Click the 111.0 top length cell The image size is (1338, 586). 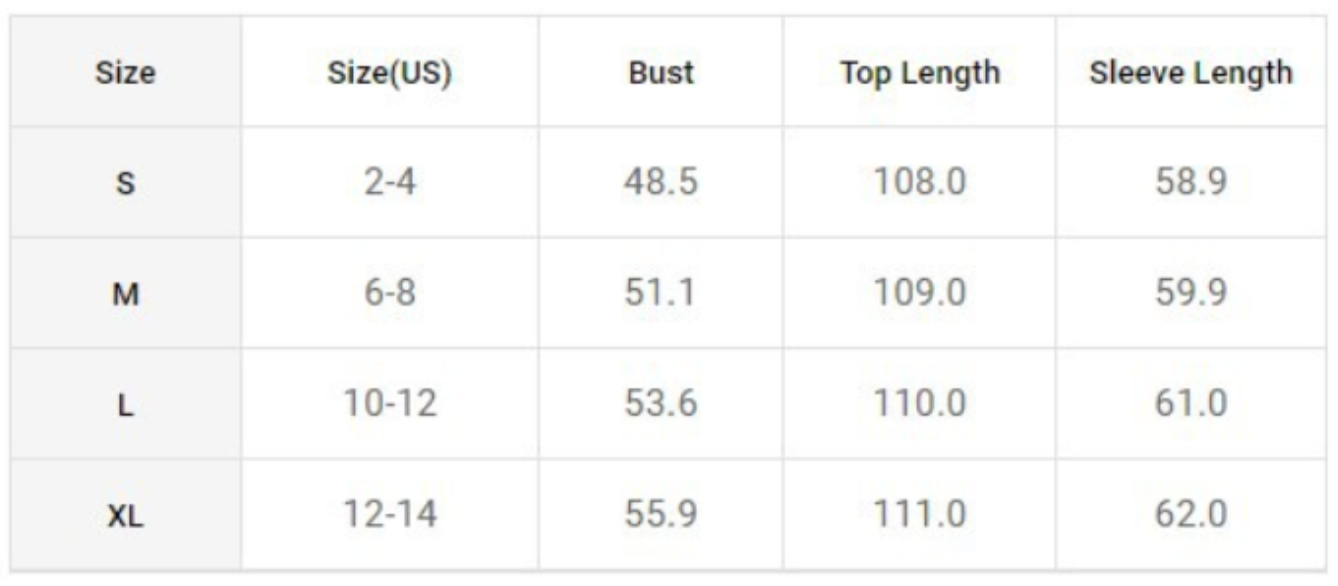[919, 515]
